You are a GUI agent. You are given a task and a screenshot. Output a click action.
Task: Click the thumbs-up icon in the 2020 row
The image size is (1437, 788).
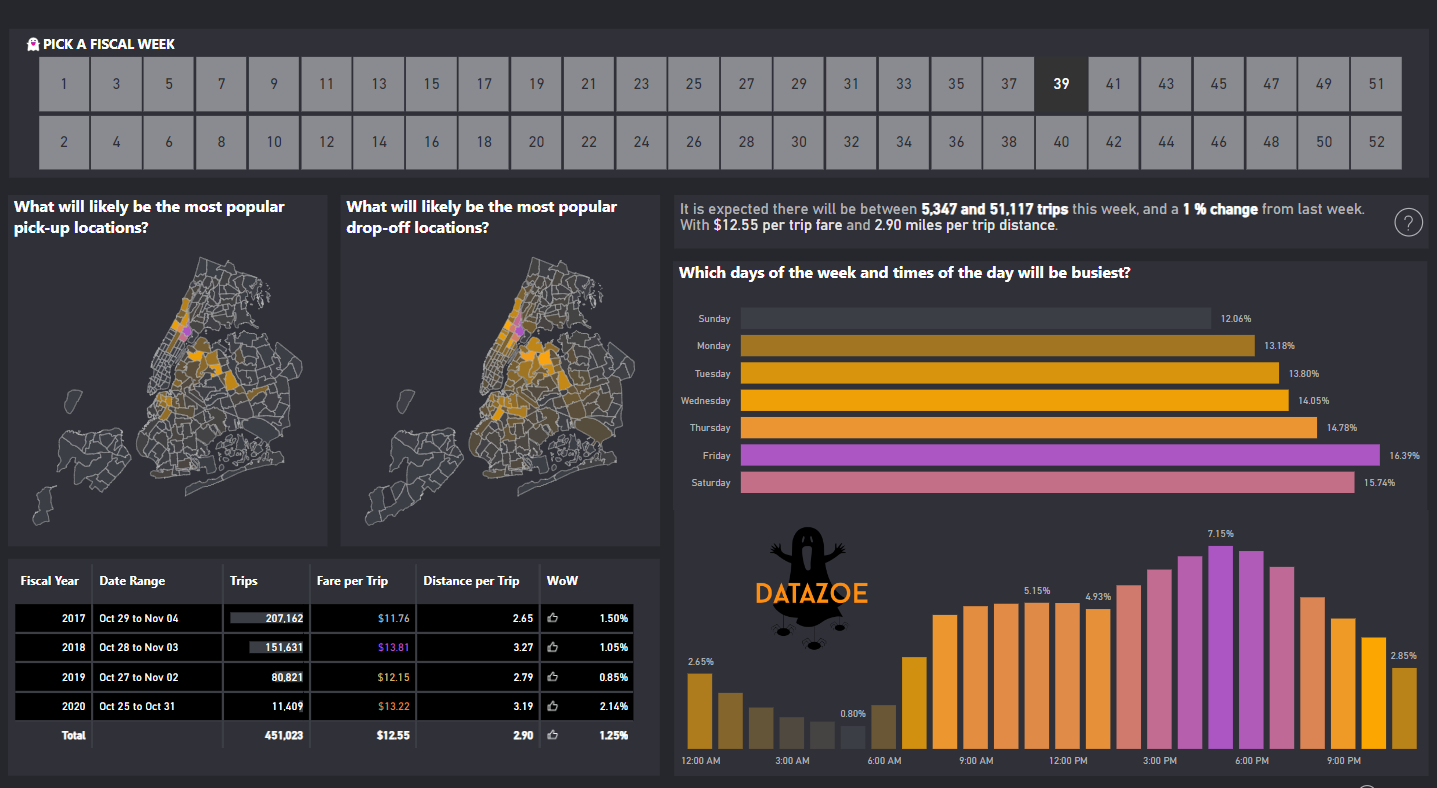(553, 706)
